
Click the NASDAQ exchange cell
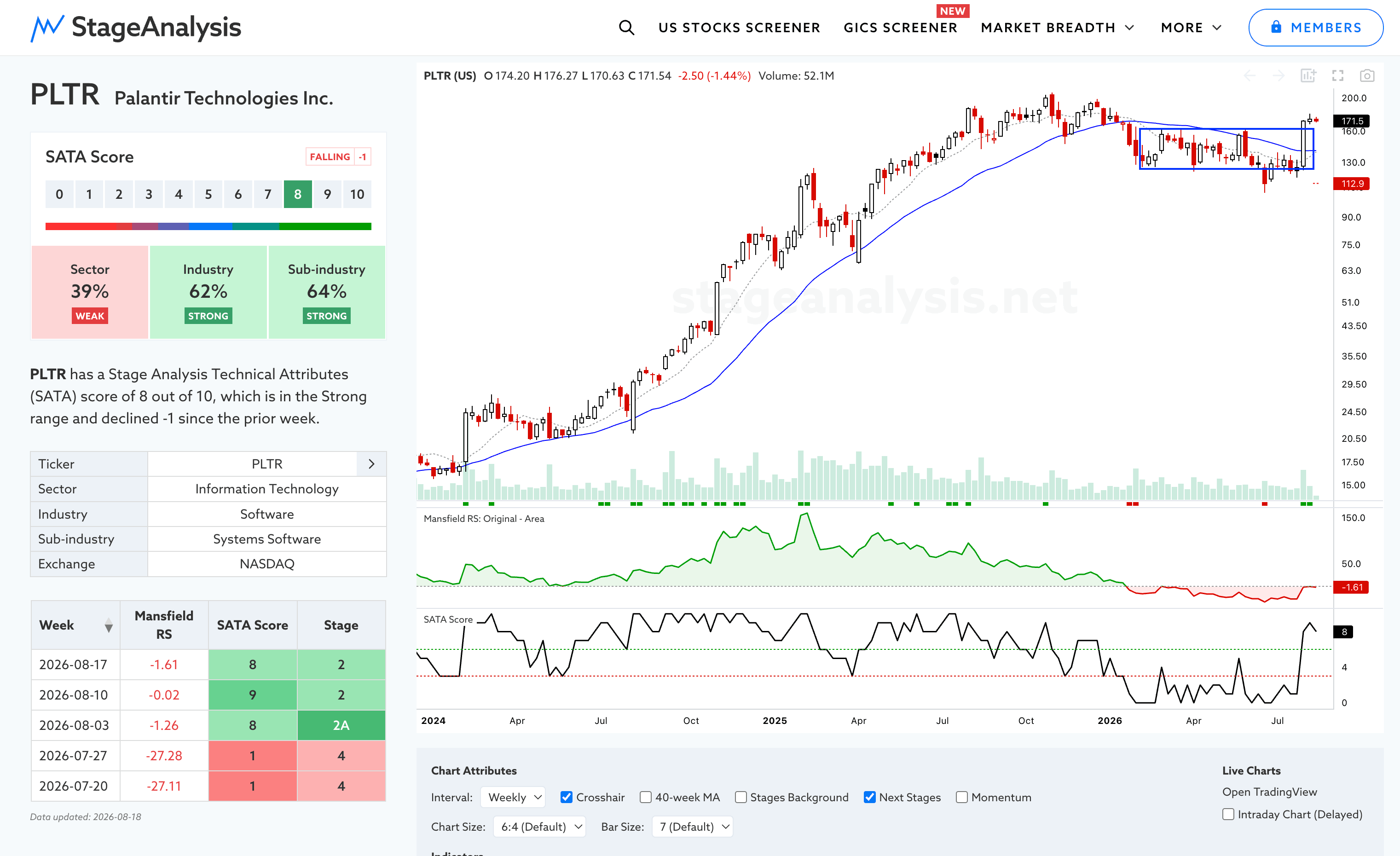point(267,563)
